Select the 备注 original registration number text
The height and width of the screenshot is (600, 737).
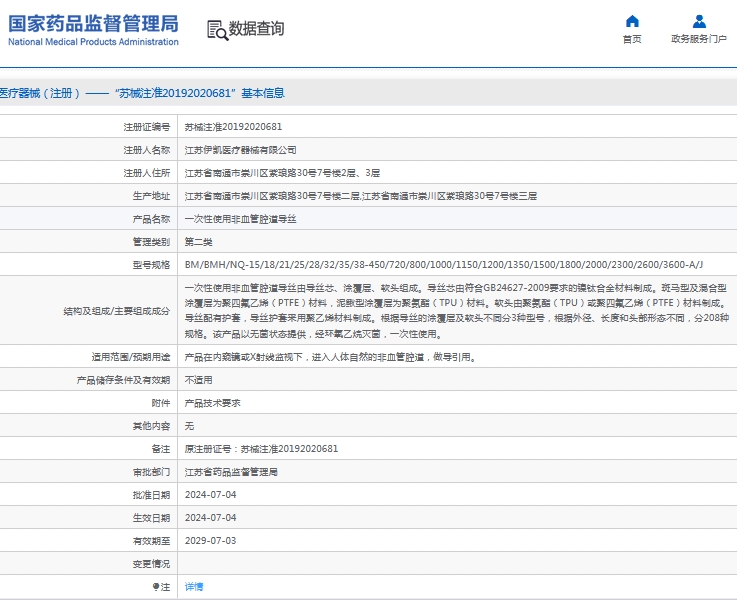click(x=261, y=449)
